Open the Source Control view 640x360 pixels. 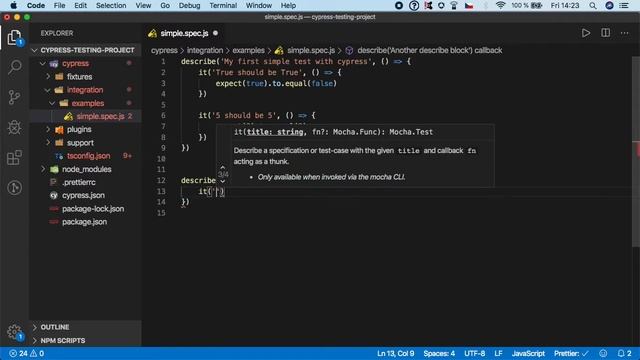(x=14, y=97)
